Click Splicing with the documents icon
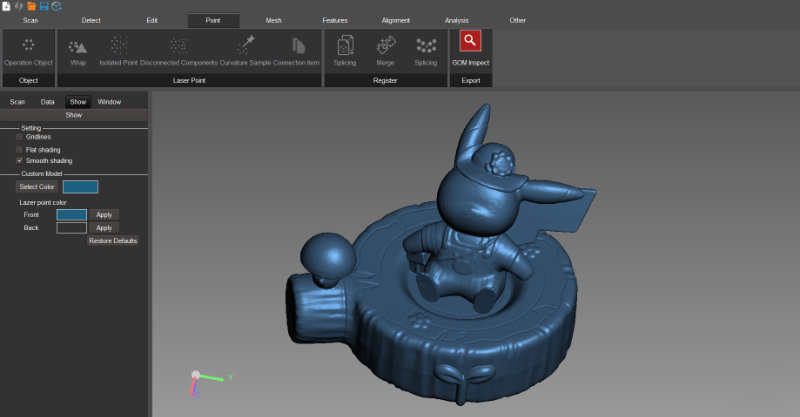The image size is (800, 417). 345,52
